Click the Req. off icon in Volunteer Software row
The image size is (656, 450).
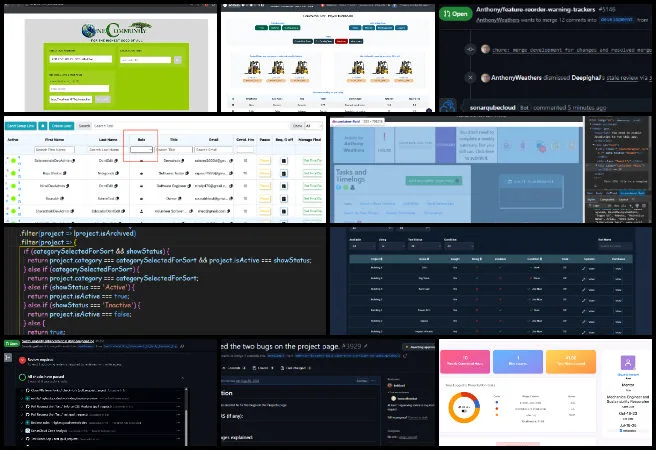[284, 211]
